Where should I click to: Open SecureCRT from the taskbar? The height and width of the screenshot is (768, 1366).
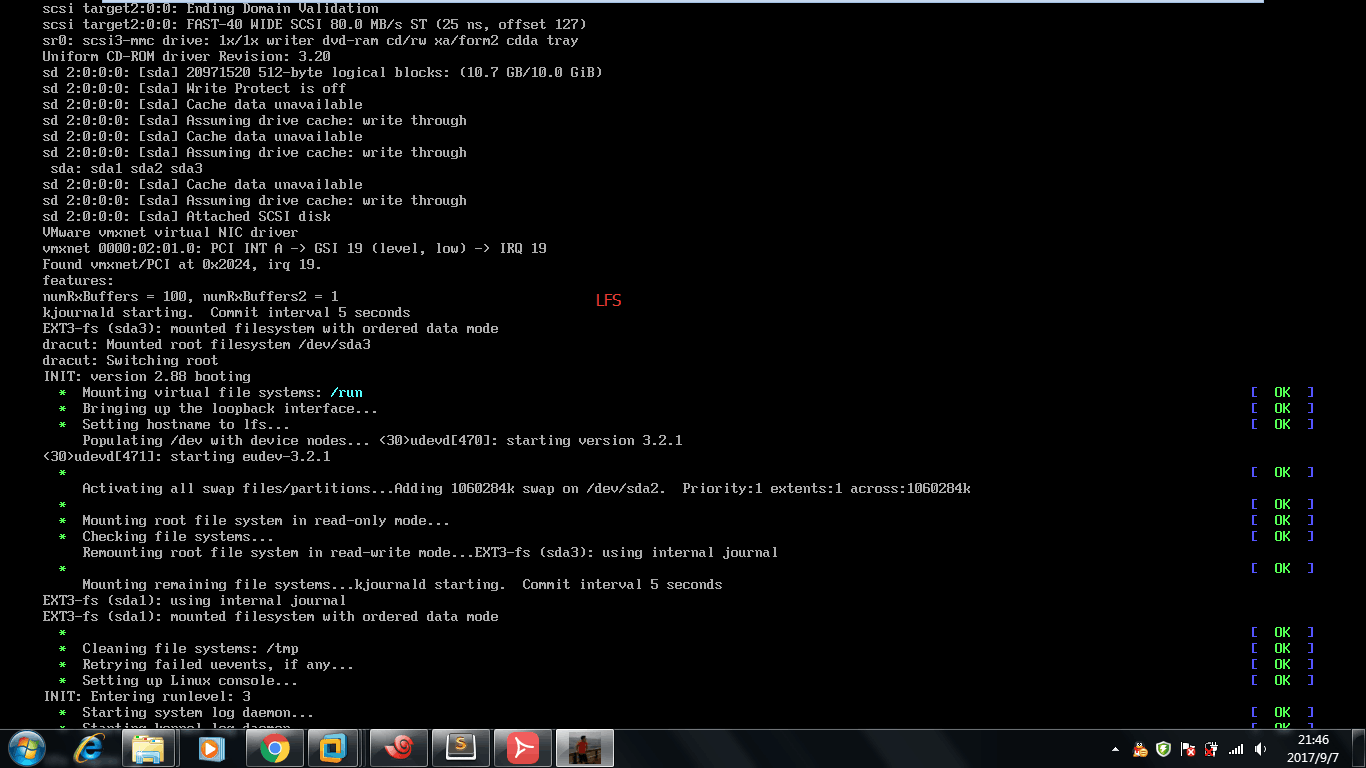point(461,748)
